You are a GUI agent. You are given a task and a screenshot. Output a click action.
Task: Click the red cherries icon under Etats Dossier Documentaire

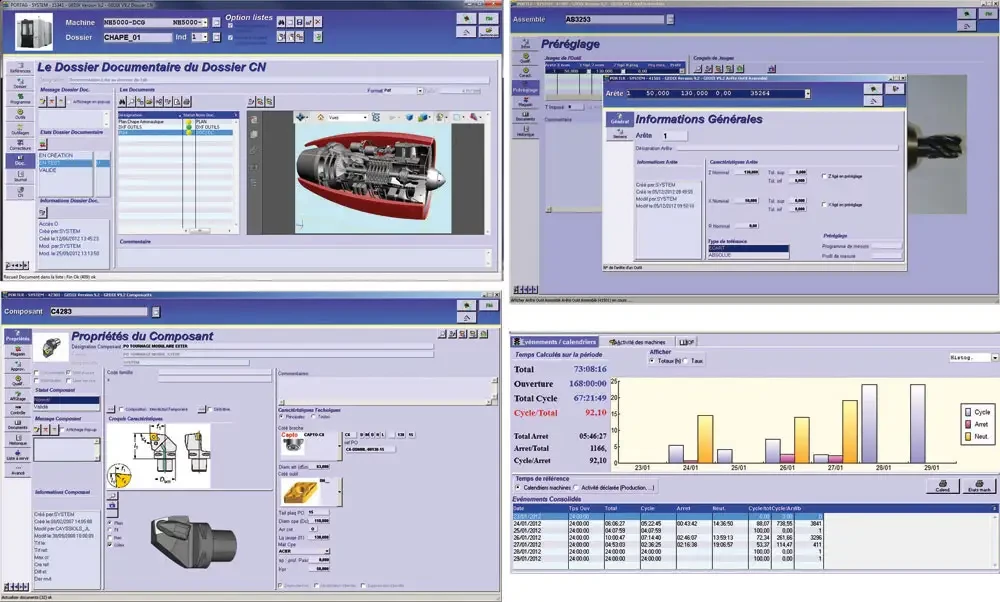43,144
